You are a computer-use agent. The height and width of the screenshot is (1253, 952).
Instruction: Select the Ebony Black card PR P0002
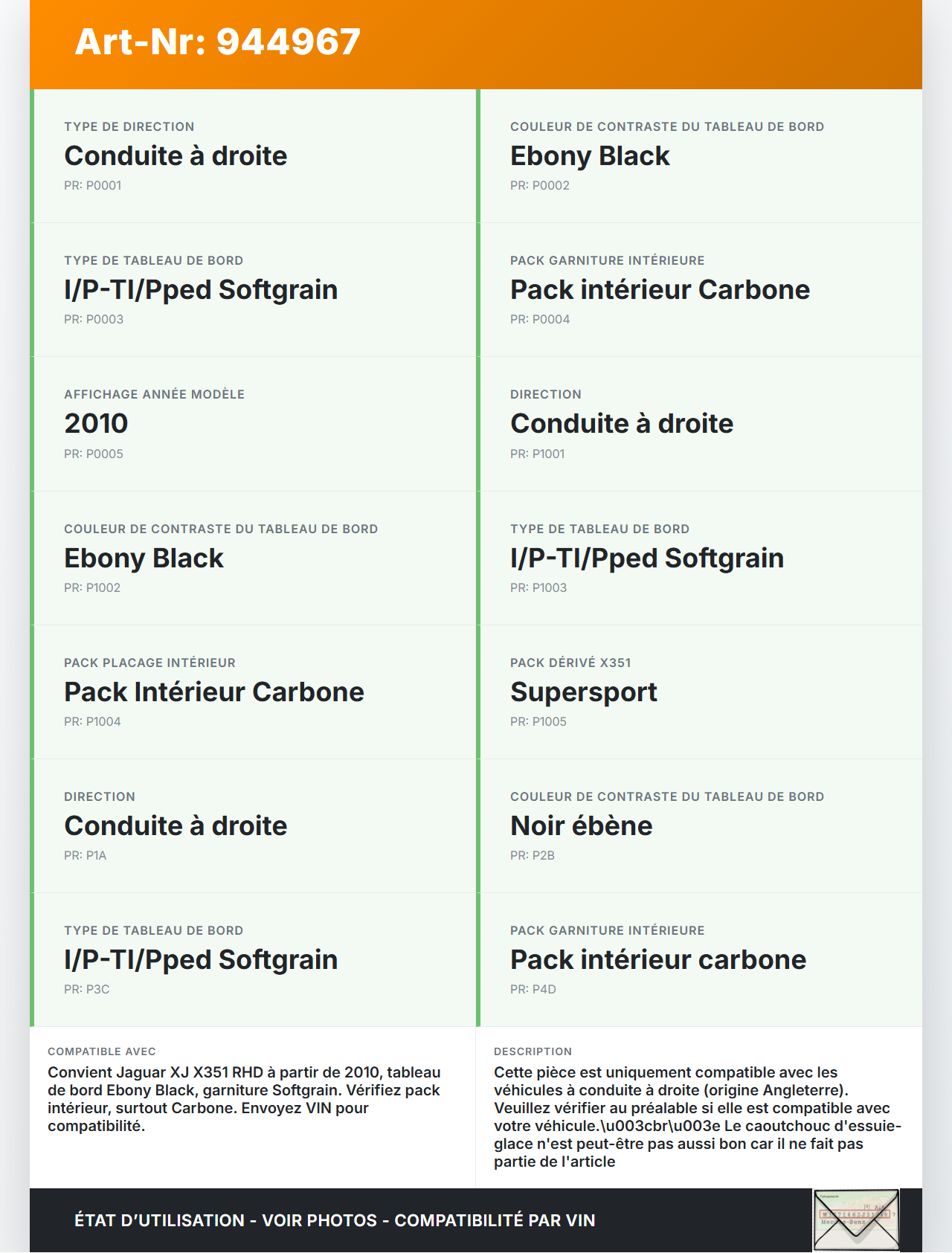tap(699, 156)
